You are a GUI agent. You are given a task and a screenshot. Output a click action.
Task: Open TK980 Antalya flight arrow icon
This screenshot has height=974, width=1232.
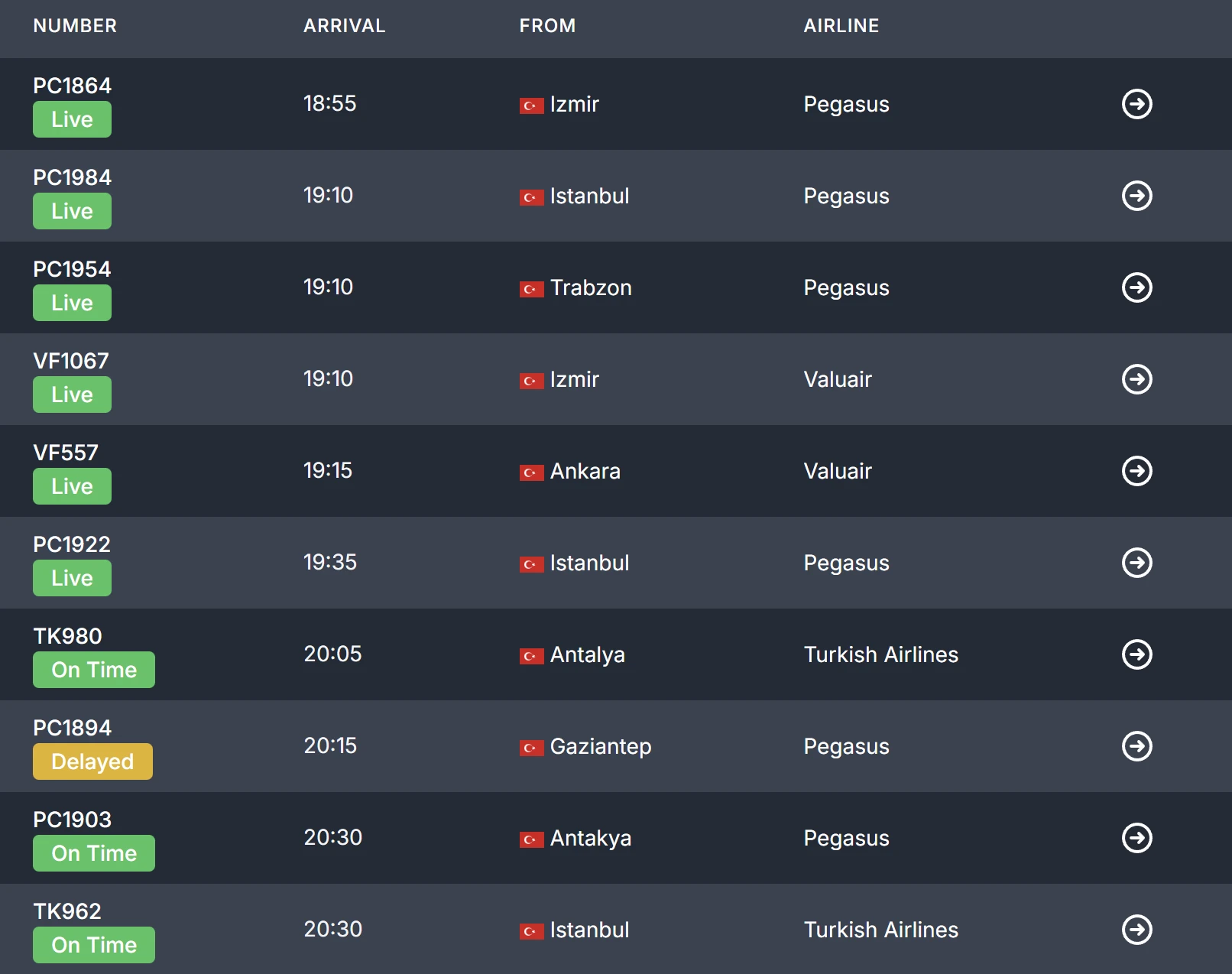click(1136, 654)
